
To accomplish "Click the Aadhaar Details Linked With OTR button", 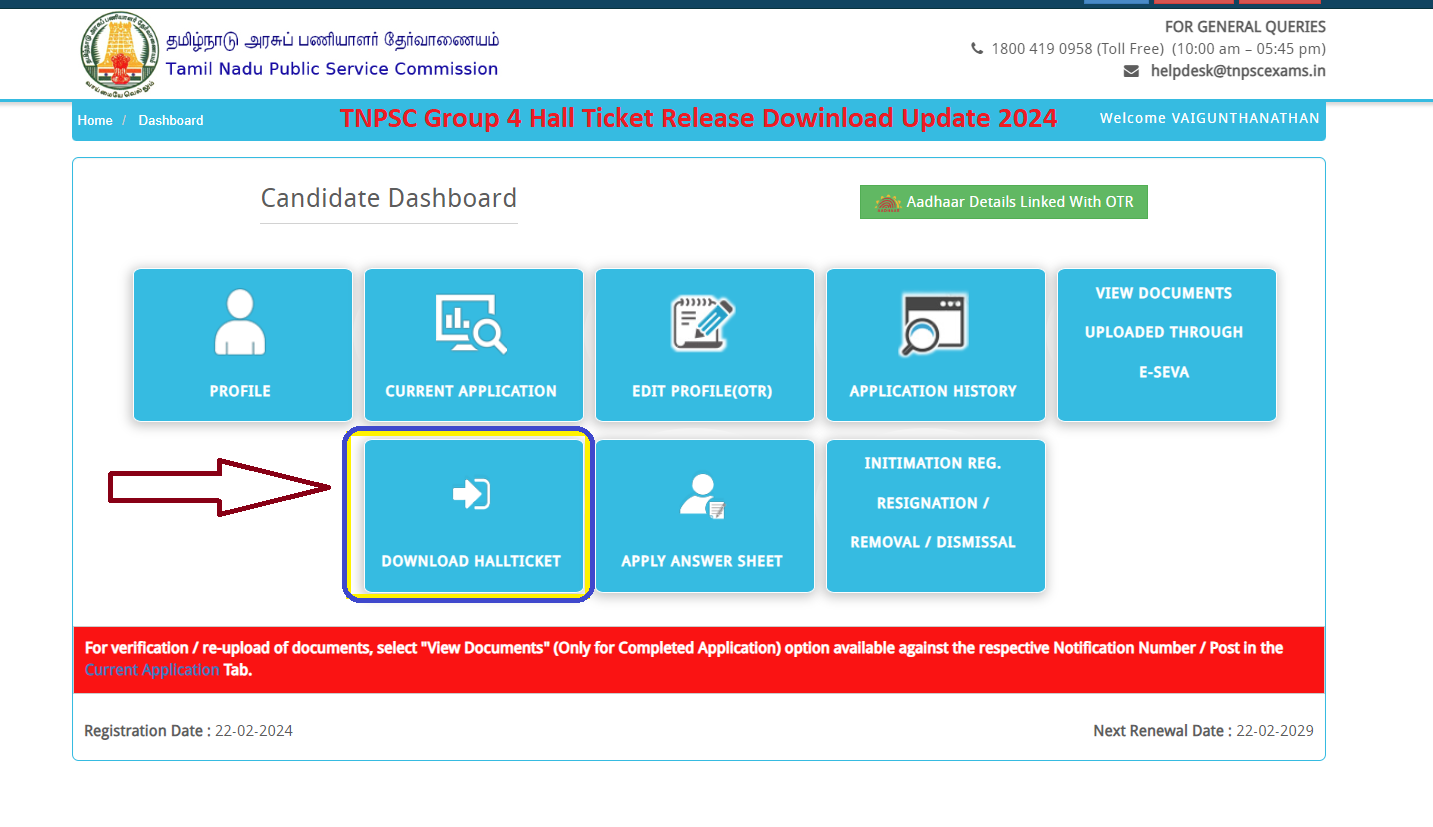I will (1003, 202).
